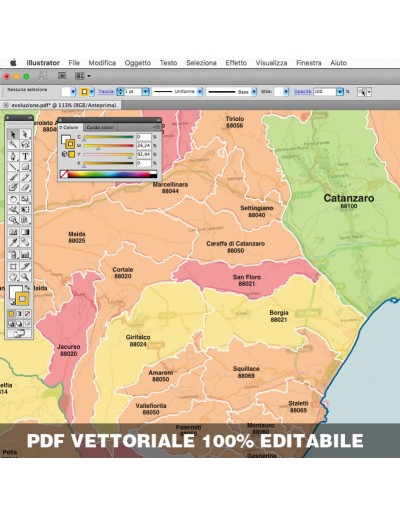400x517 pixels.
Task: Select the Shape Builder tool
Action: [x=13, y=220]
